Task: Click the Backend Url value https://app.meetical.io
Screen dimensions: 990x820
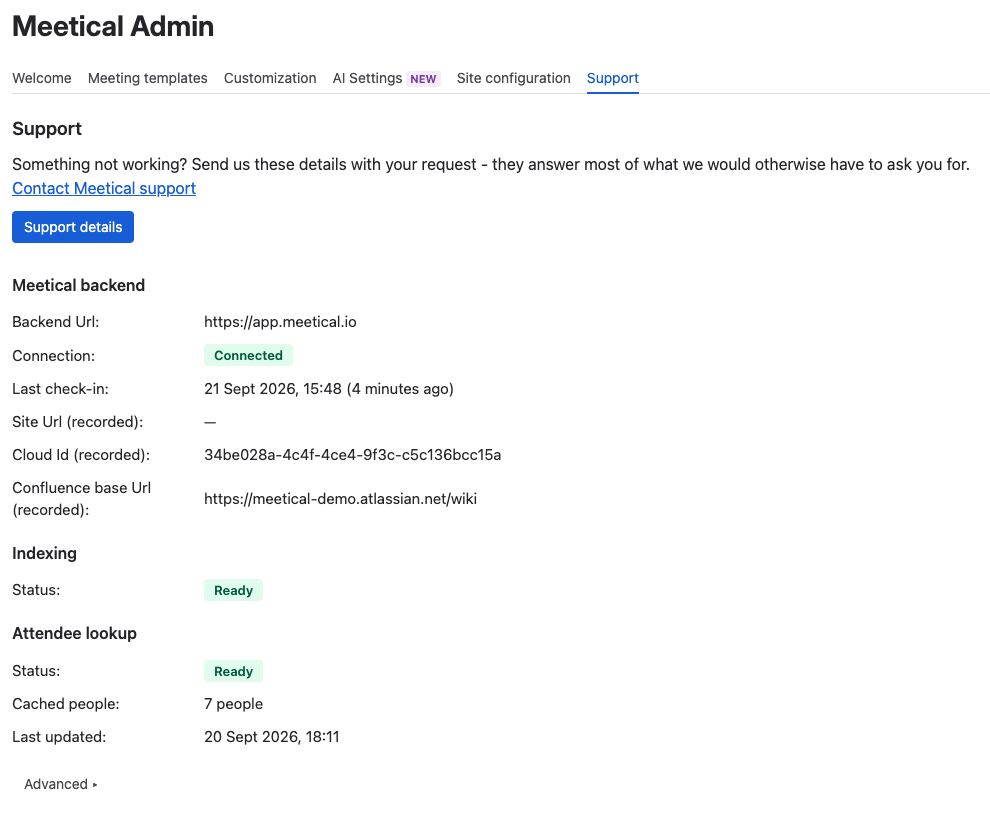Action: [x=280, y=322]
